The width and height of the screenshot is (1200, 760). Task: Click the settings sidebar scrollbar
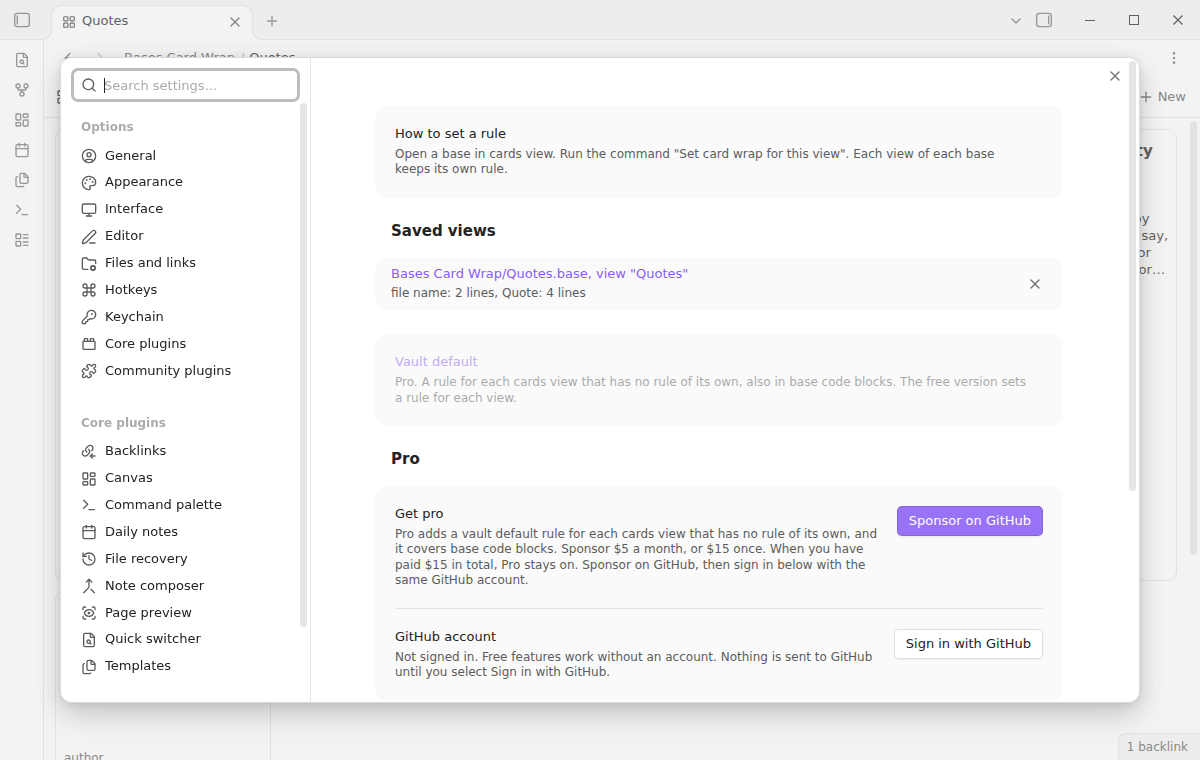(304, 365)
